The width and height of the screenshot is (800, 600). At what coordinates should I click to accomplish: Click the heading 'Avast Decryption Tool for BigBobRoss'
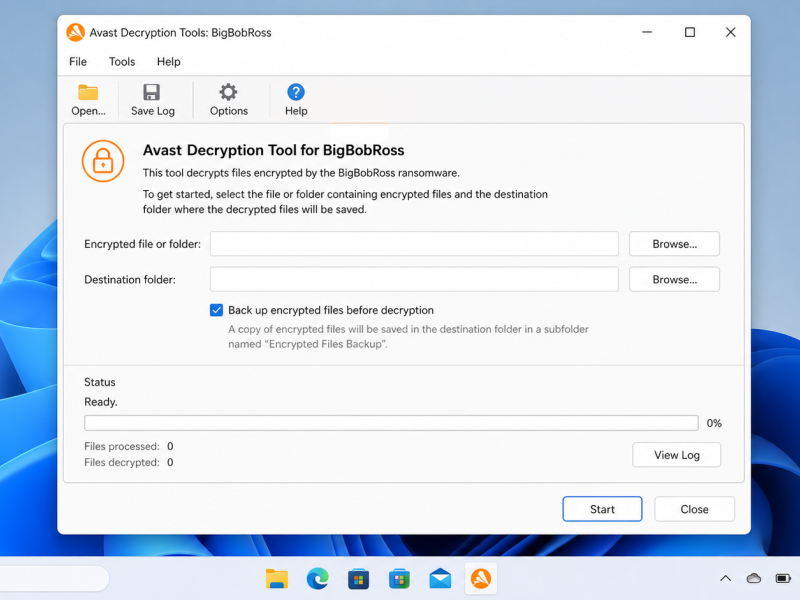pos(273,150)
